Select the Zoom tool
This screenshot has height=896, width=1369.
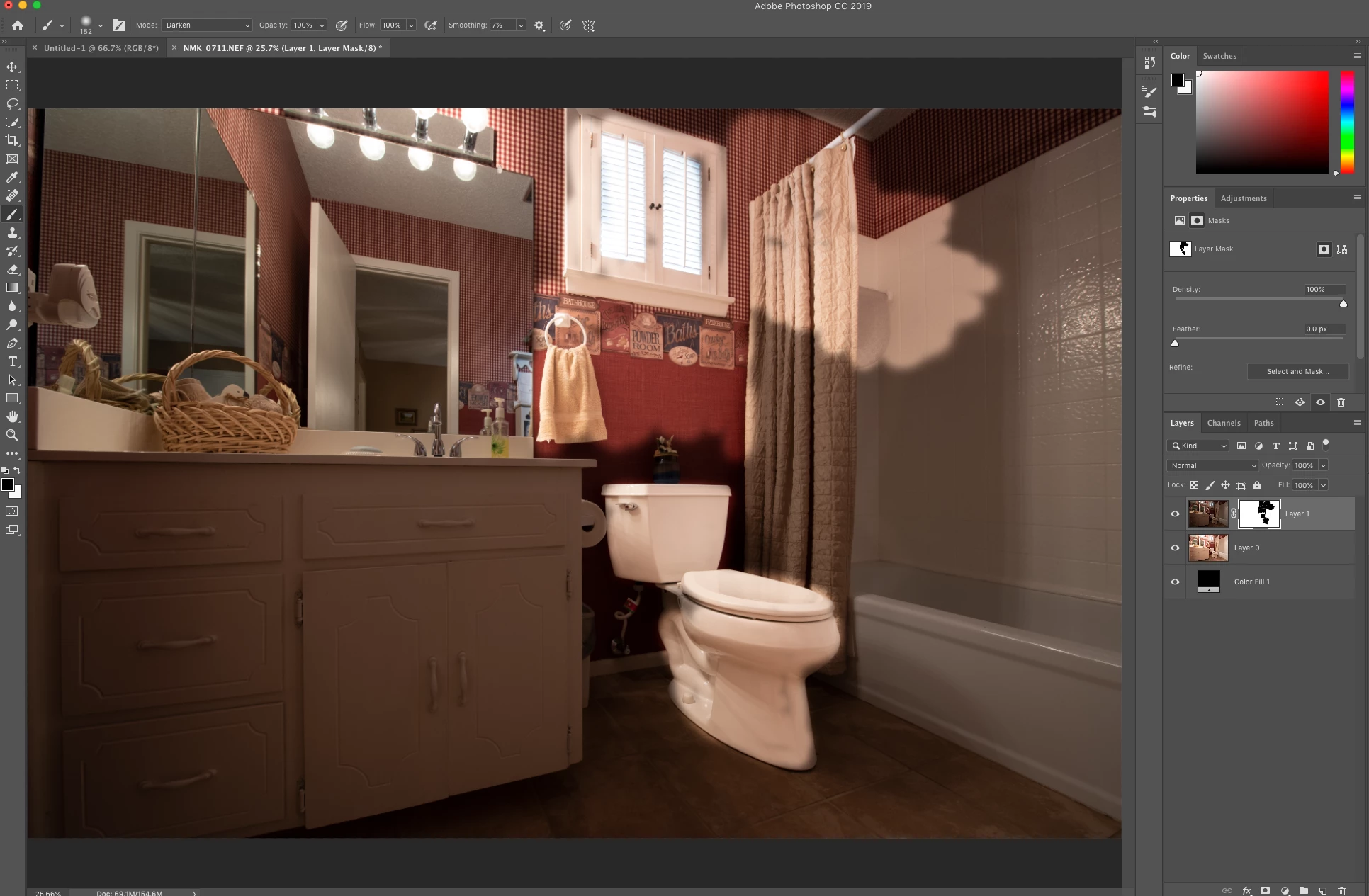point(12,435)
